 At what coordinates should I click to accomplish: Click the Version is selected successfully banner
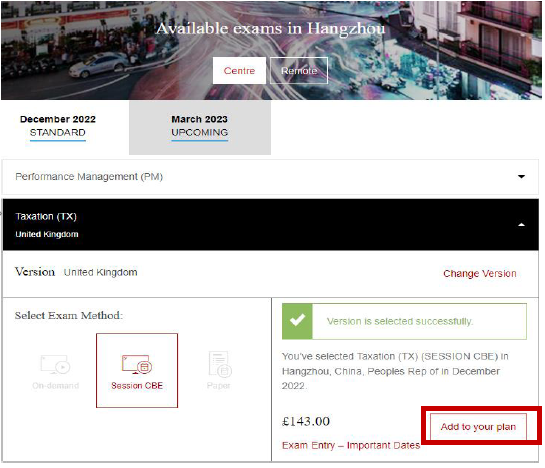(404, 321)
